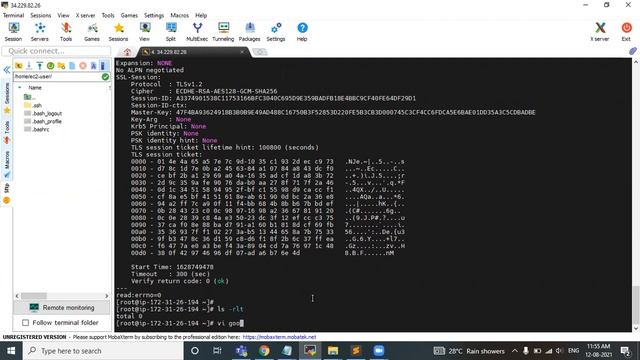Select the .bash_profile file
The image size is (640, 360).
[42, 121]
